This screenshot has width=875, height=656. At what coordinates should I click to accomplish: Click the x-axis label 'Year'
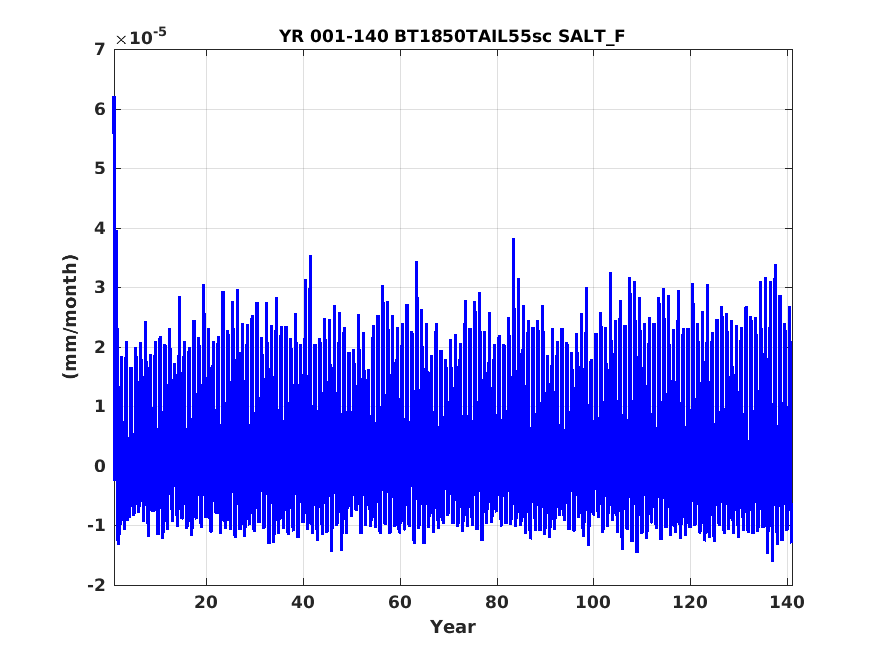pos(453,627)
